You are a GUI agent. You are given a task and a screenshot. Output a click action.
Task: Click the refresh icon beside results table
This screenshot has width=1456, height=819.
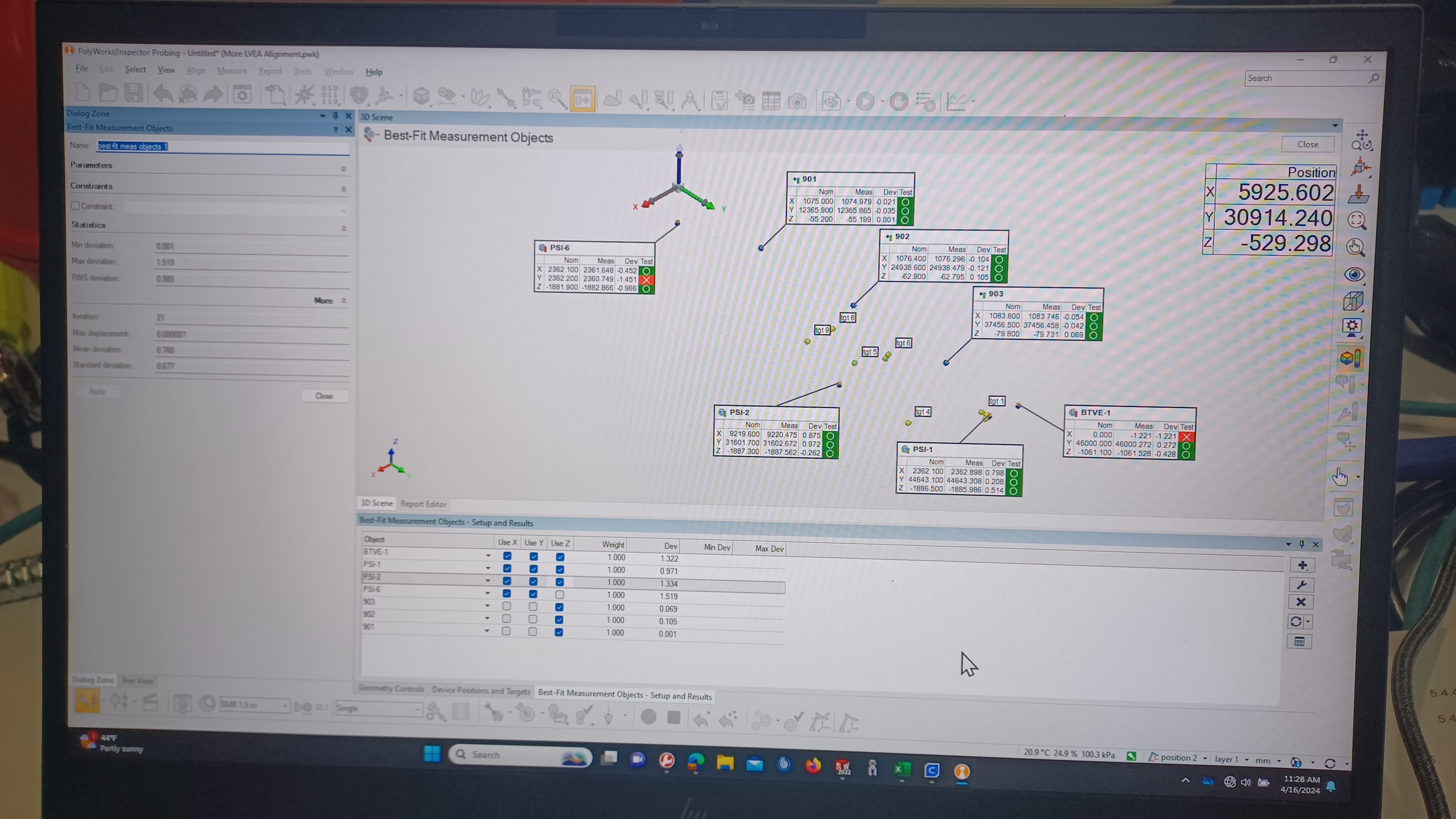(1296, 622)
